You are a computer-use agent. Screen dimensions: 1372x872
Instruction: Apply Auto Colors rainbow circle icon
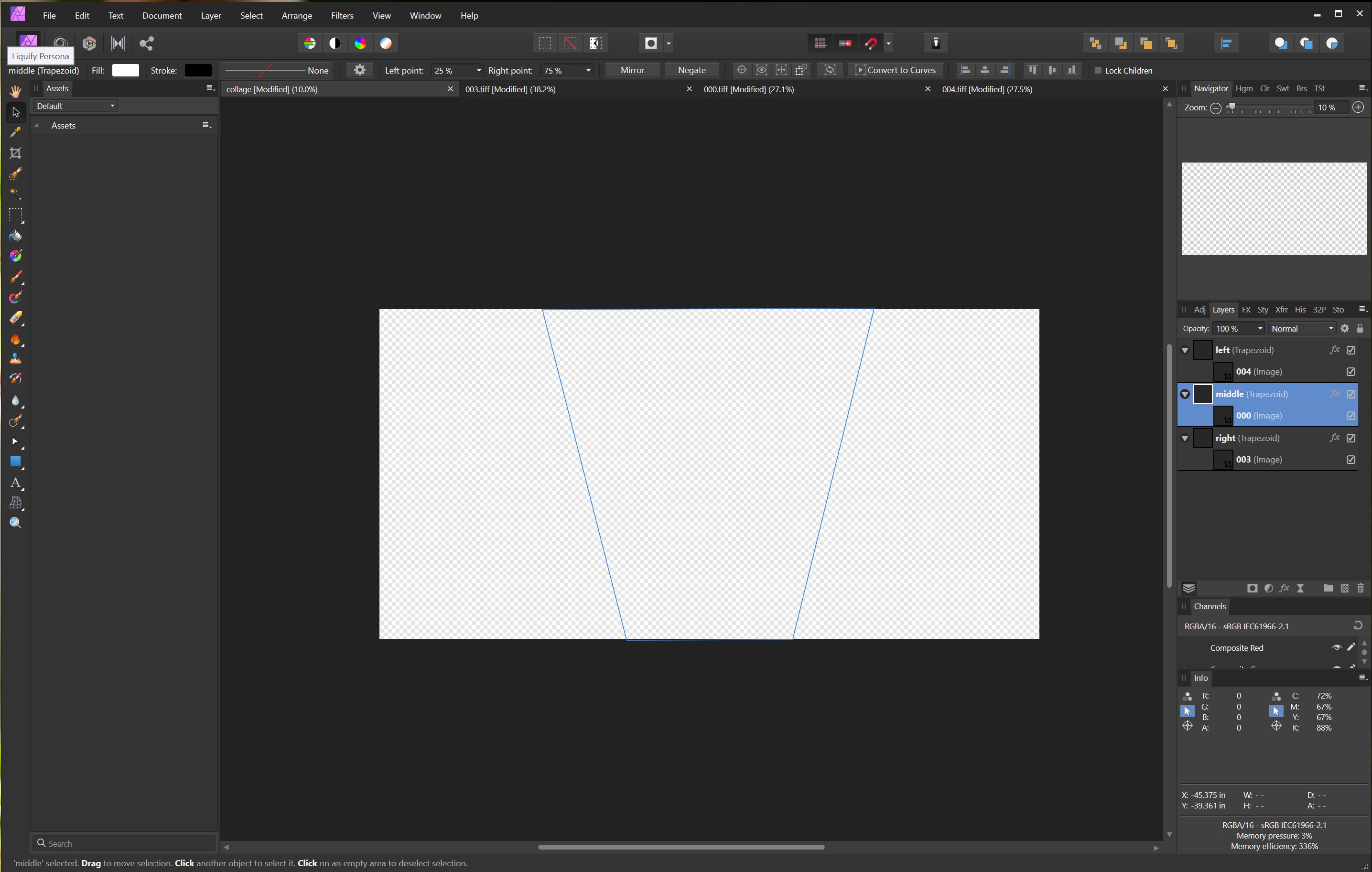click(361, 43)
